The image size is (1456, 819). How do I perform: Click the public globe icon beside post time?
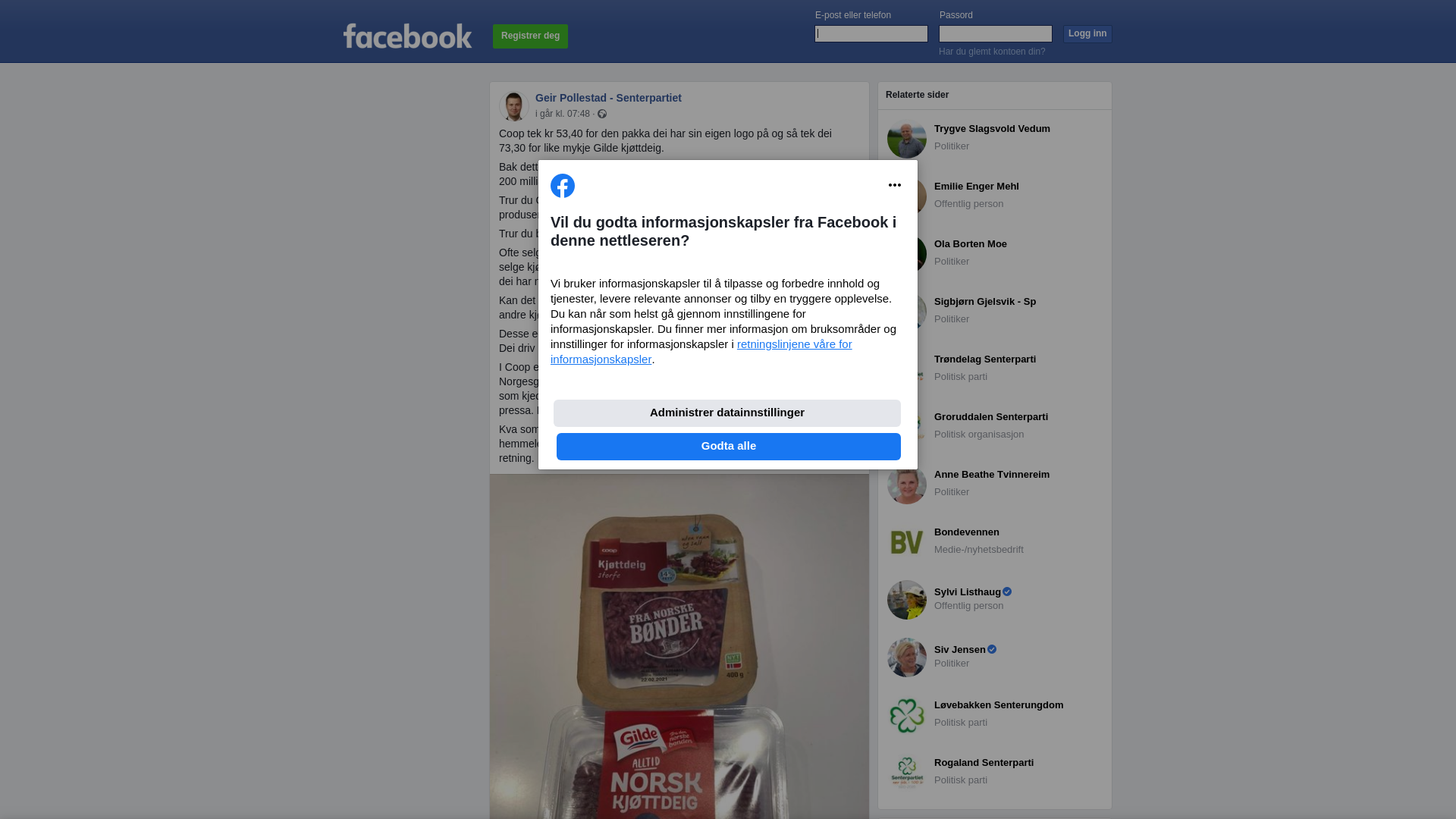coord(602,114)
